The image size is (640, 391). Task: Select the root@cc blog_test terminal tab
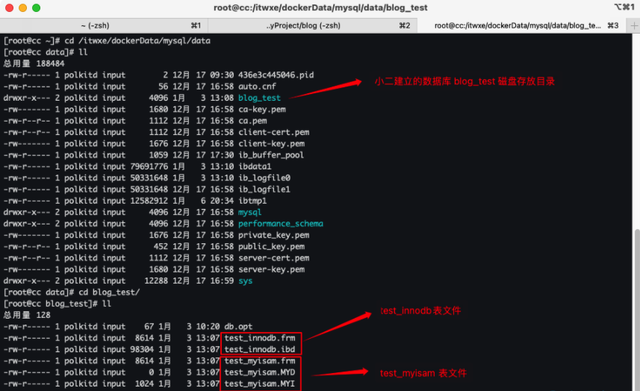point(522,26)
